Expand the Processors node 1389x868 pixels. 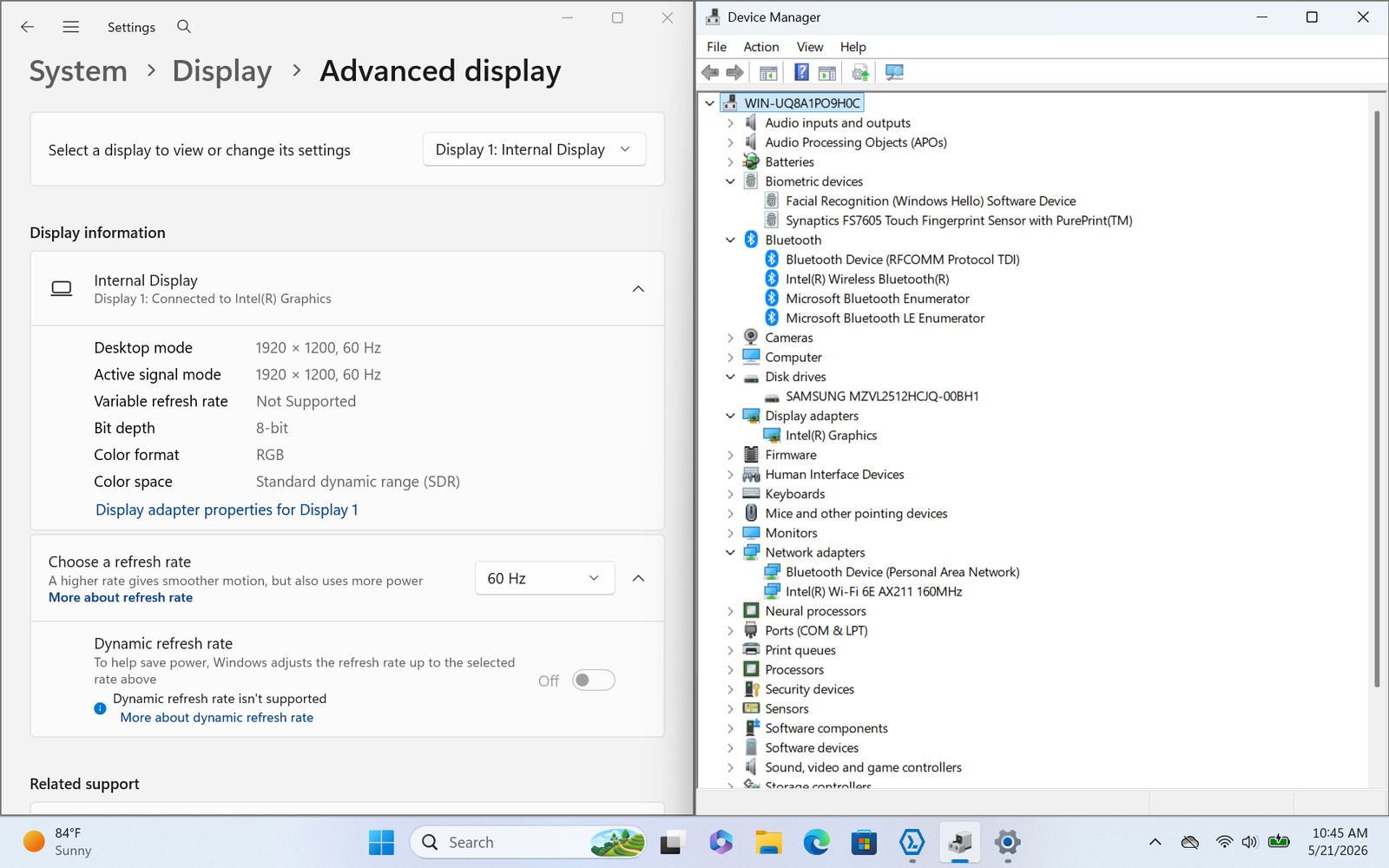(x=730, y=670)
